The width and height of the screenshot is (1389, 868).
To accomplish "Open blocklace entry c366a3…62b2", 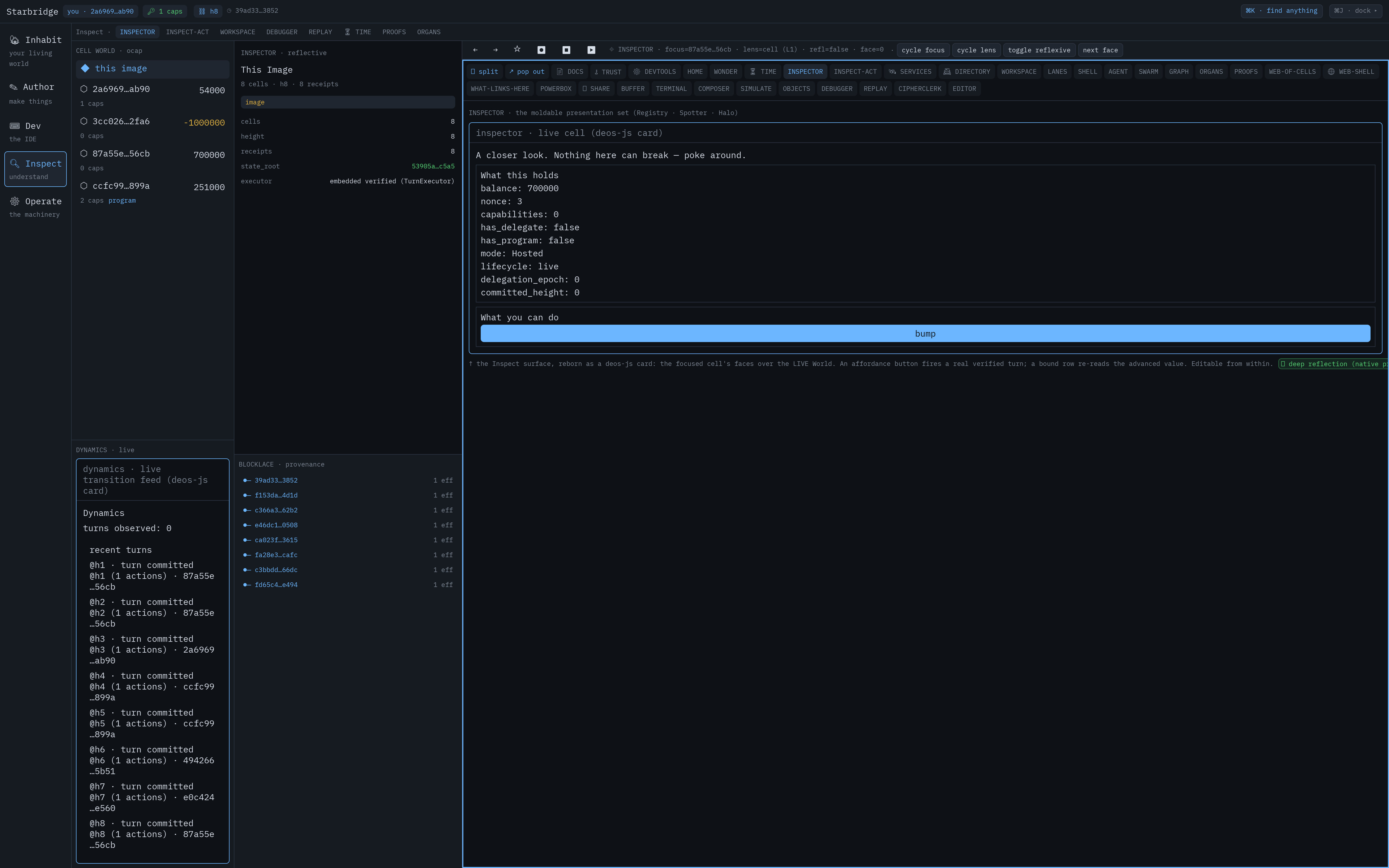I will (x=348, y=510).
